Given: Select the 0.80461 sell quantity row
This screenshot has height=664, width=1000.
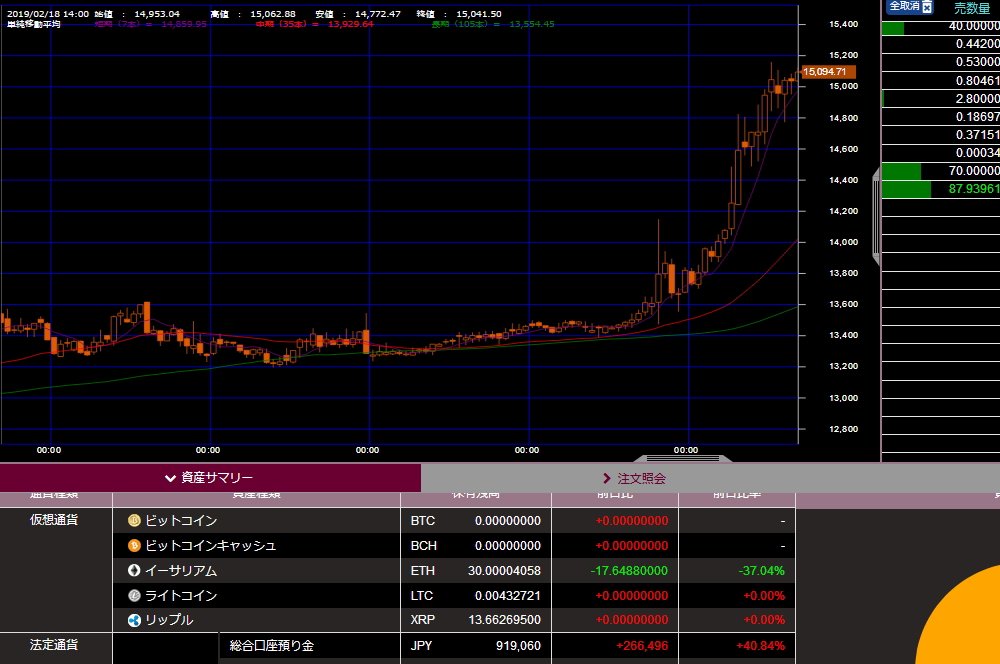Looking at the screenshot, I should point(941,80).
